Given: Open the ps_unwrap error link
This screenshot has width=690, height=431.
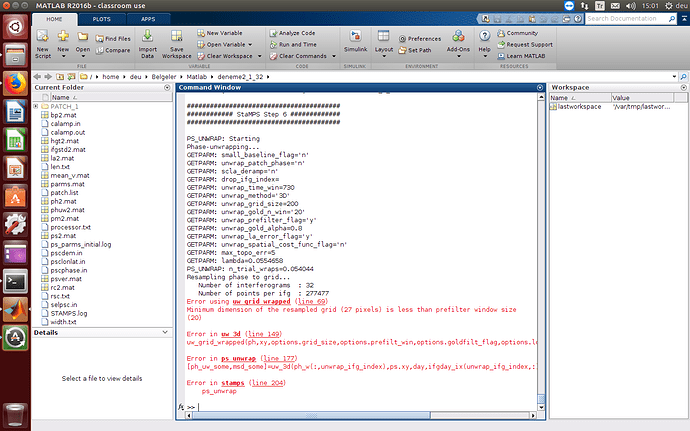Looking at the screenshot, I should [238, 358].
